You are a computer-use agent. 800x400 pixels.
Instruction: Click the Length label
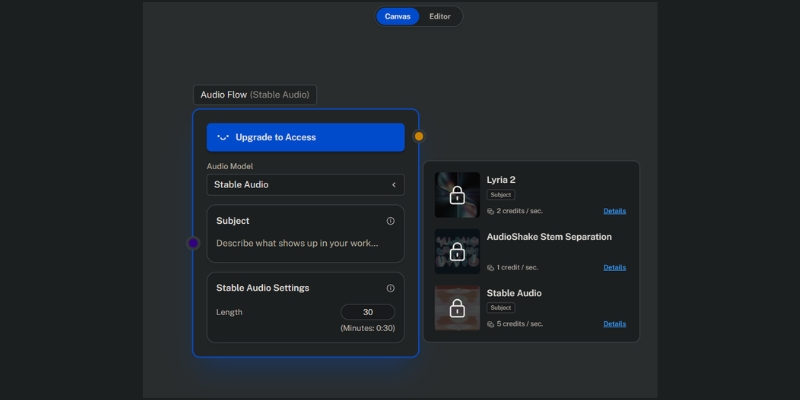229,312
